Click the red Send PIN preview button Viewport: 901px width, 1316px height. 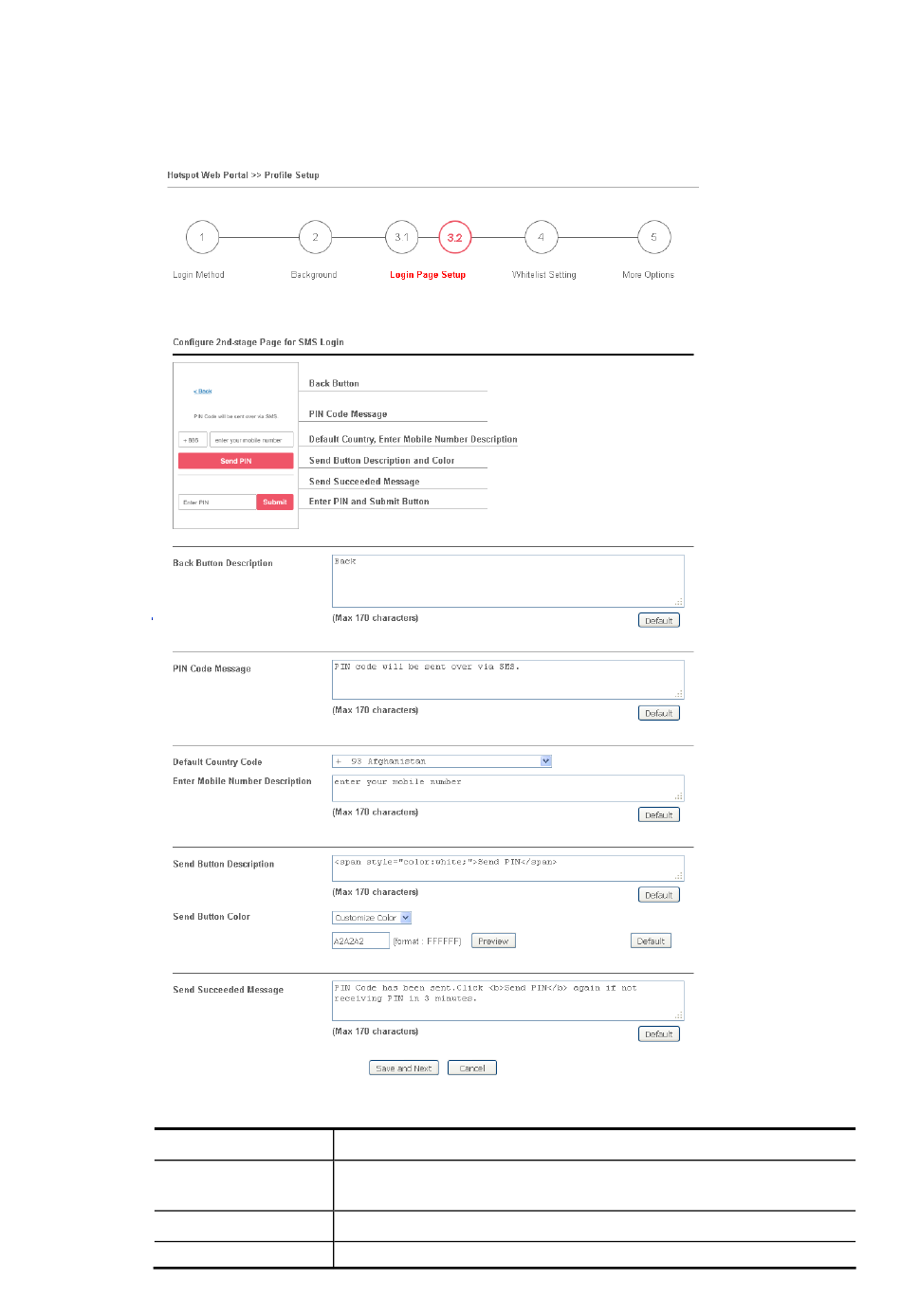tap(236, 461)
